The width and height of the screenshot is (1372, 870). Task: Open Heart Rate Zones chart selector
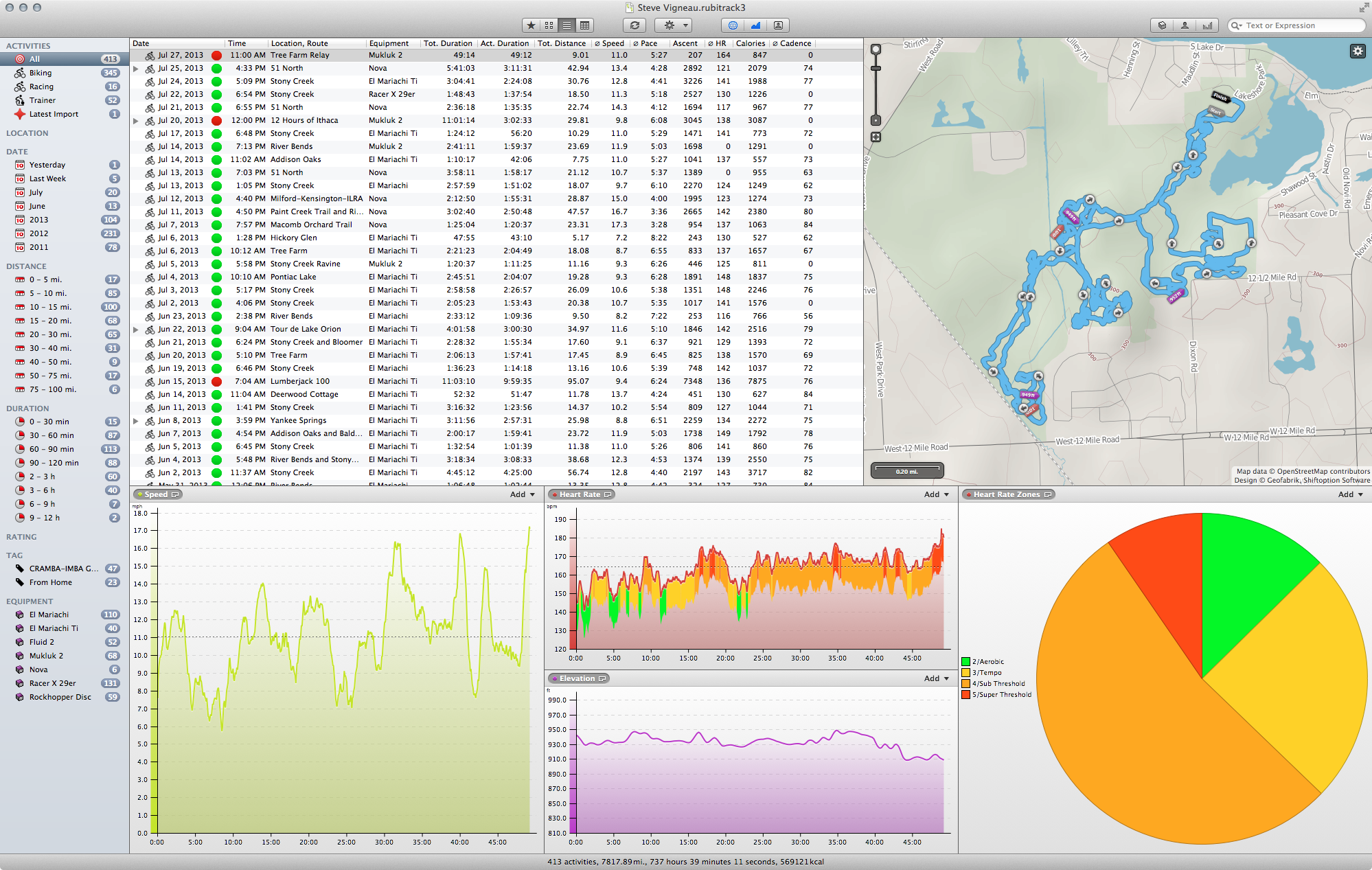pos(1008,494)
